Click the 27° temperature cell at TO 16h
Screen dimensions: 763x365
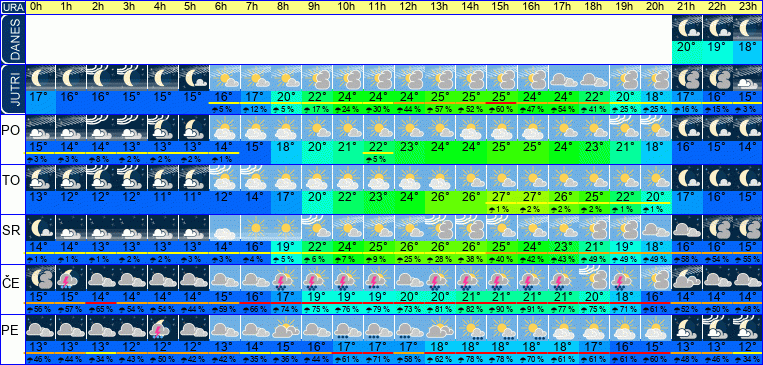tap(531, 197)
